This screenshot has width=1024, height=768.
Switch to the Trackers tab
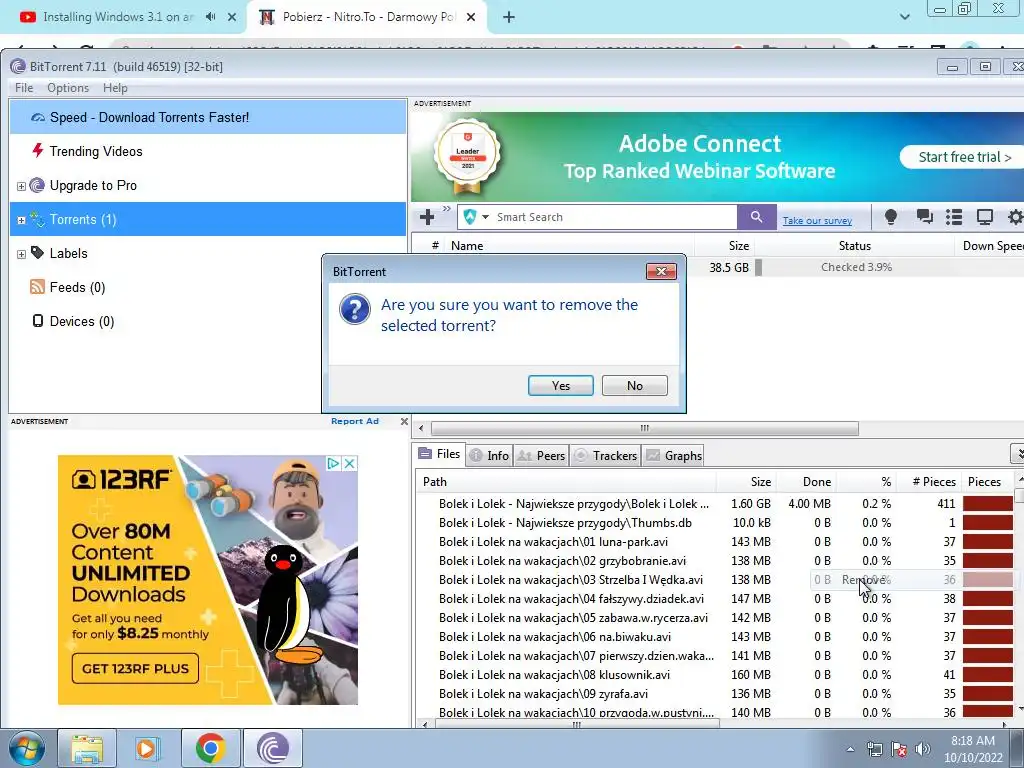(605, 456)
